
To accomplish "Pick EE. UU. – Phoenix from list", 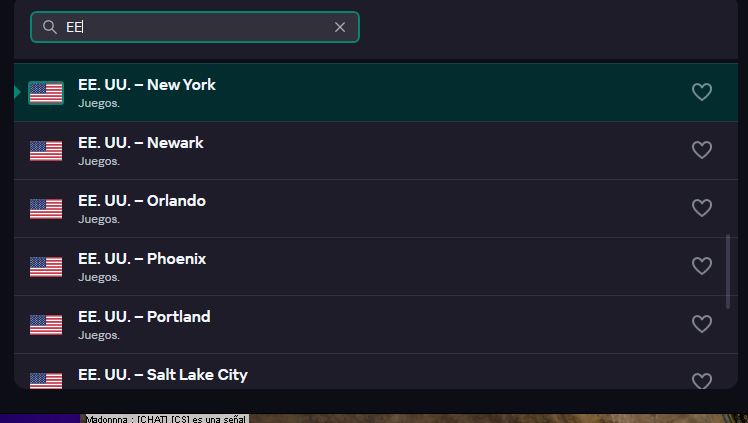I will pyautogui.click(x=376, y=267).
